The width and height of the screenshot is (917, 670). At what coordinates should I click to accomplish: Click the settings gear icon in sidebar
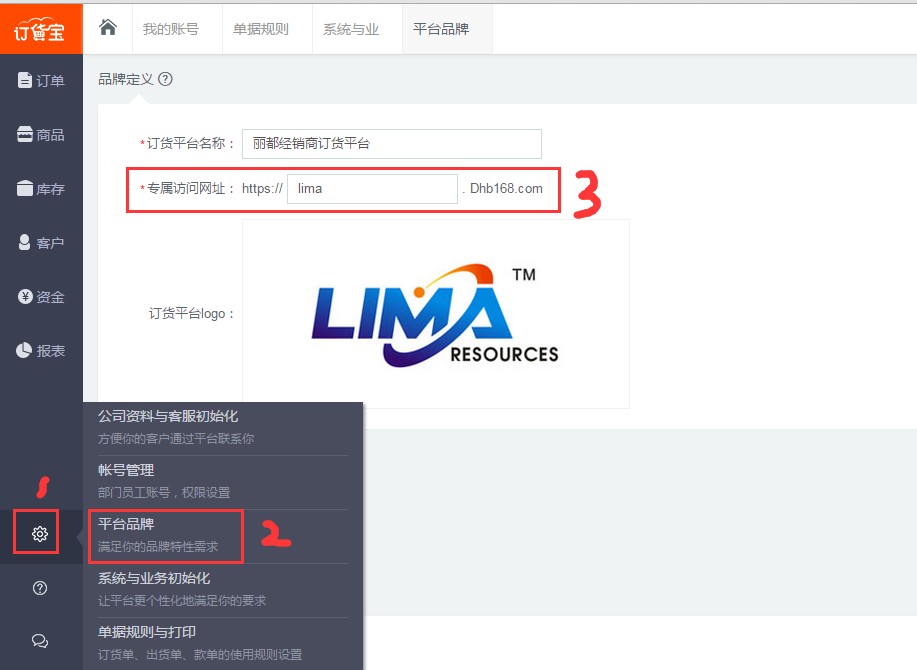click(40, 533)
